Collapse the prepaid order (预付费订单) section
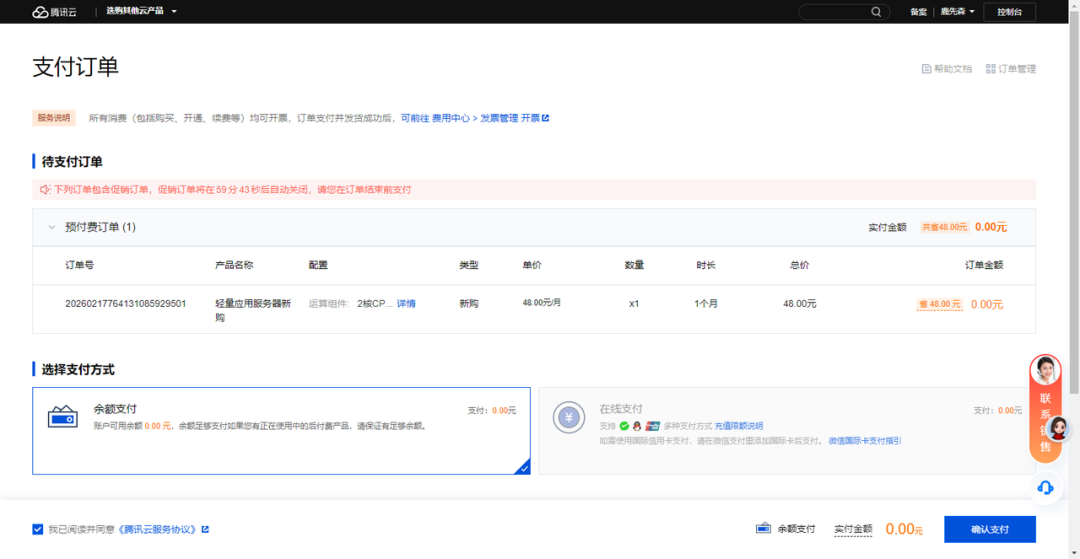The height and width of the screenshot is (559, 1080). (52, 227)
